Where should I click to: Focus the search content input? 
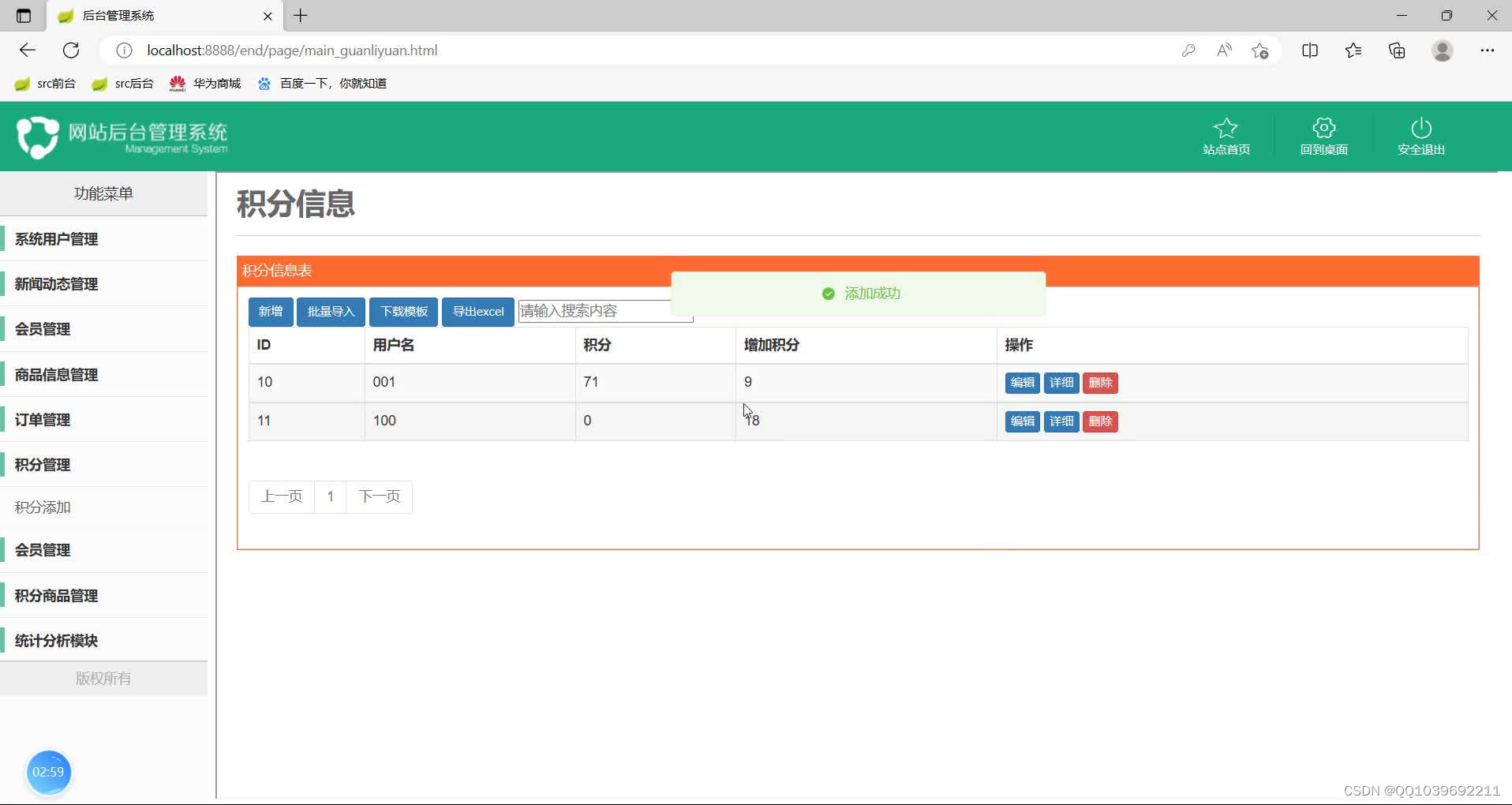605,311
